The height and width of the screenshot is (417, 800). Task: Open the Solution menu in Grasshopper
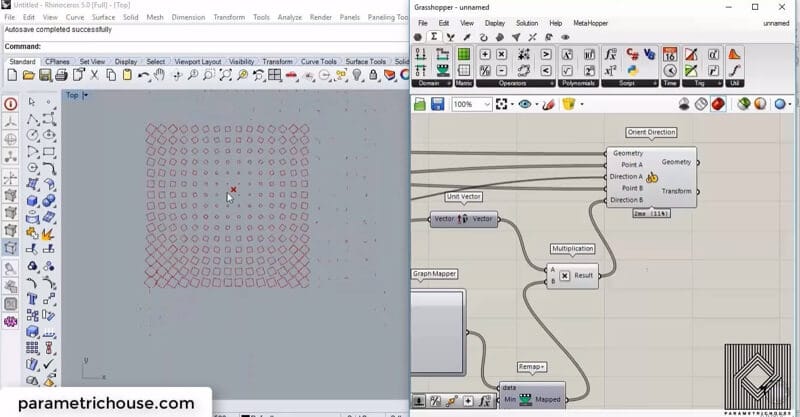pyautogui.click(x=526, y=22)
